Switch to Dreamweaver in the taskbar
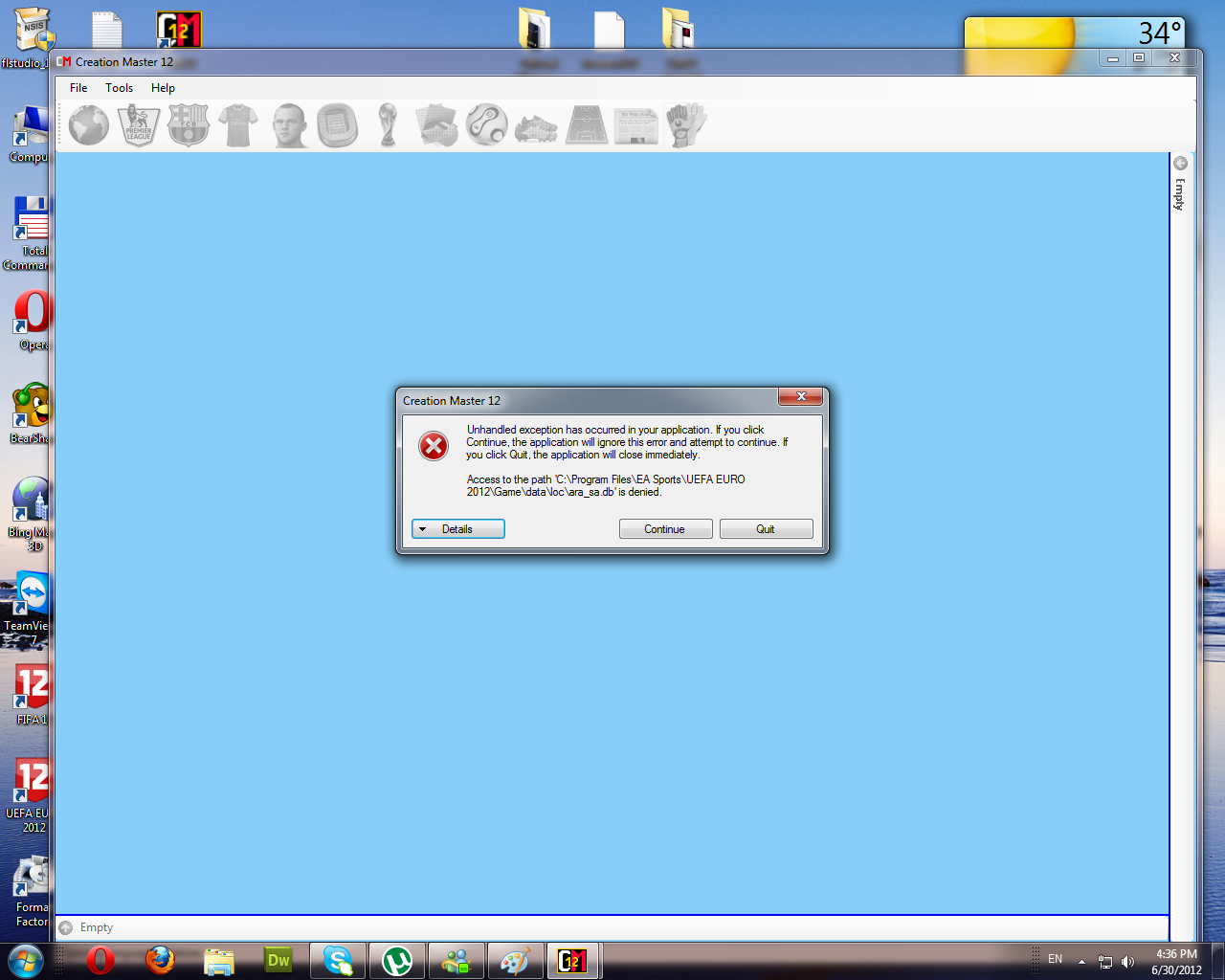Image resolution: width=1225 pixels, height=980 pixels. click(278, 961)
